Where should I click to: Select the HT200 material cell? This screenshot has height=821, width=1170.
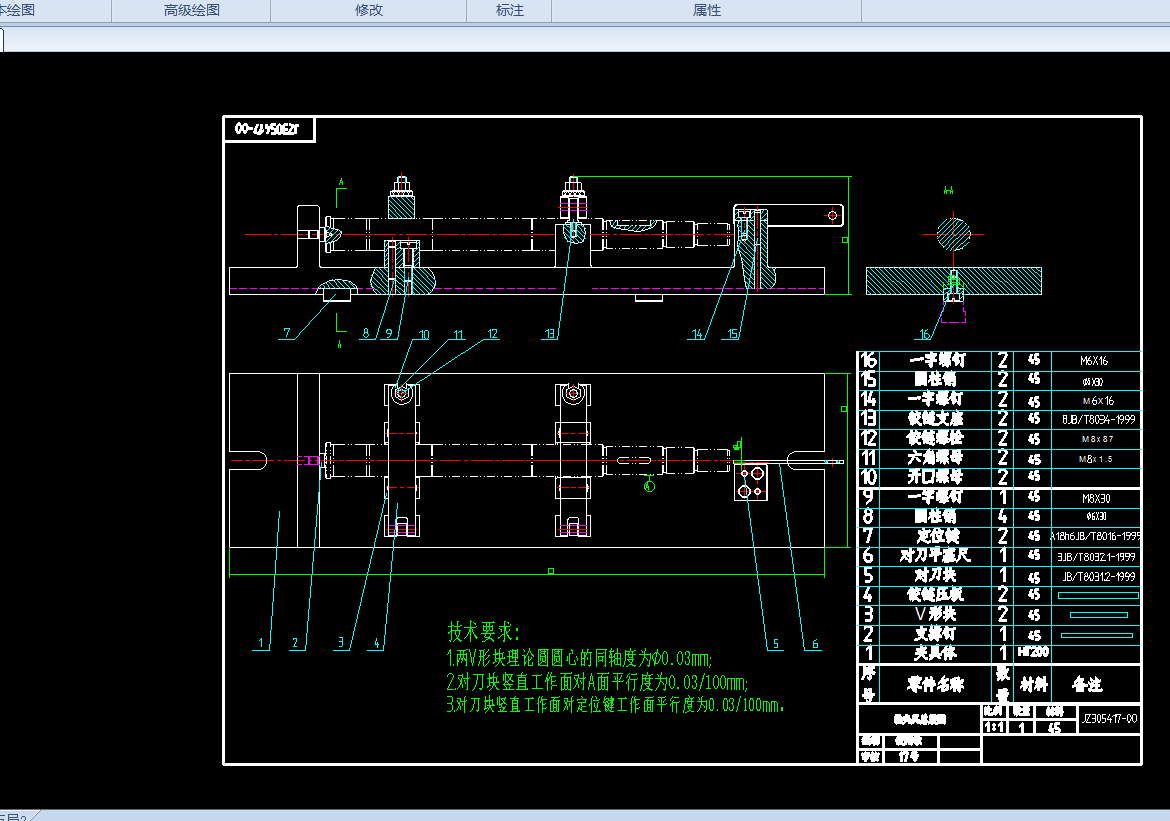tap(1033, 651)
